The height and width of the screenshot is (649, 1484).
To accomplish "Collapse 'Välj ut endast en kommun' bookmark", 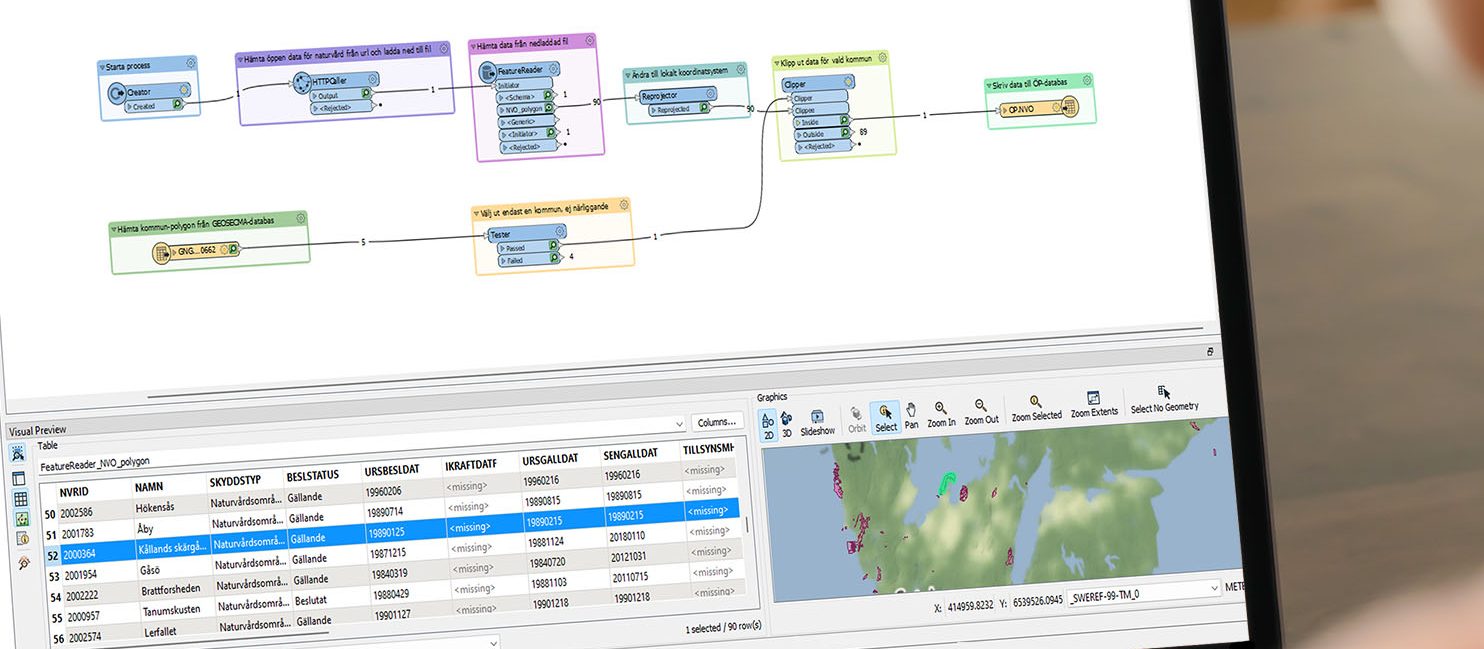I will point(476,214).
